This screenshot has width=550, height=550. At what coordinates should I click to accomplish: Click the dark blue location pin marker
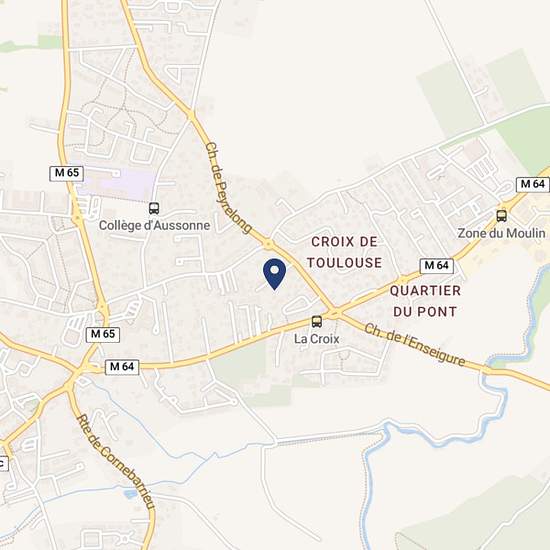coord(274,274)
